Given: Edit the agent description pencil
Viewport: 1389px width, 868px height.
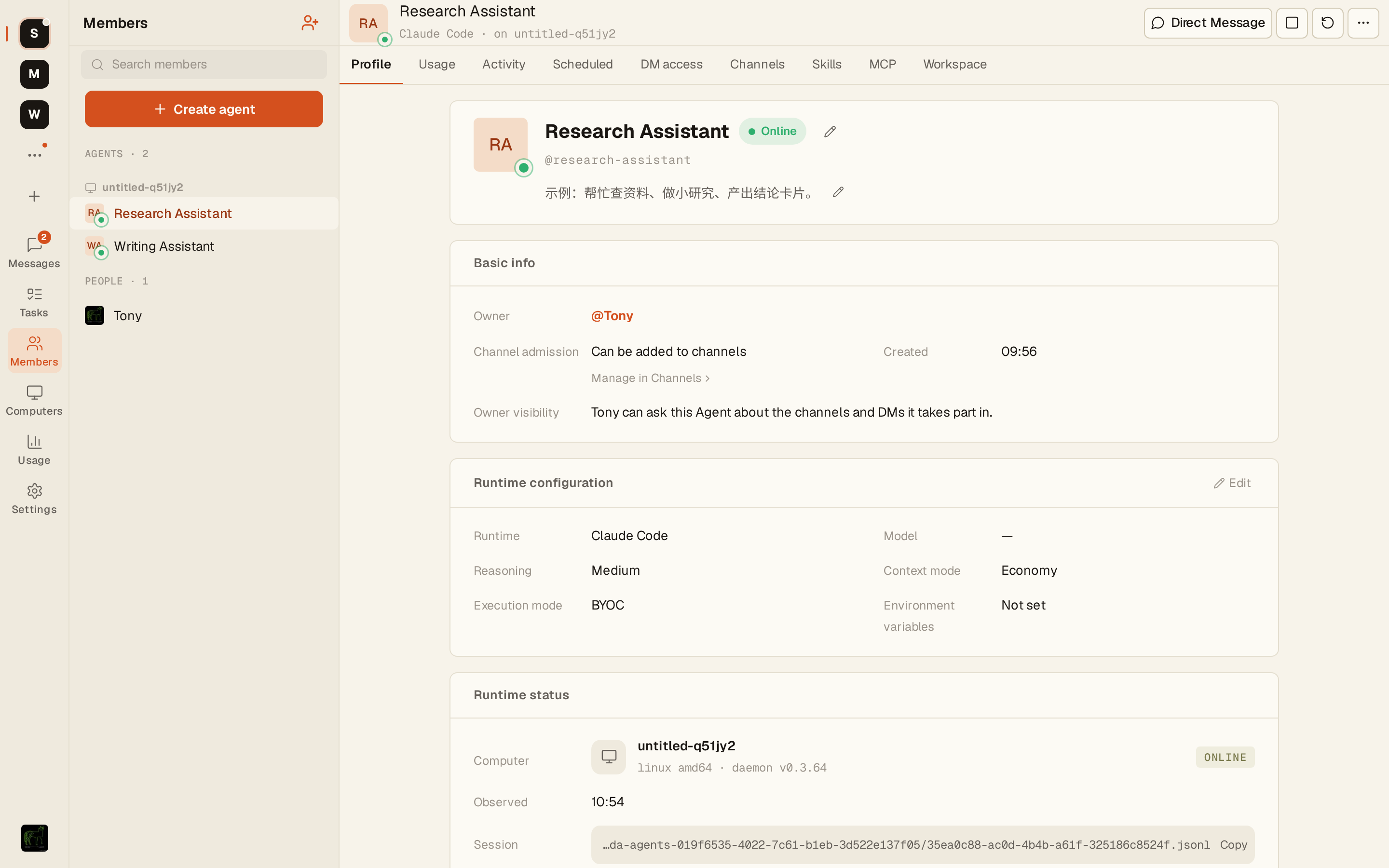Looking at the screenshot, I should point(838,192).
